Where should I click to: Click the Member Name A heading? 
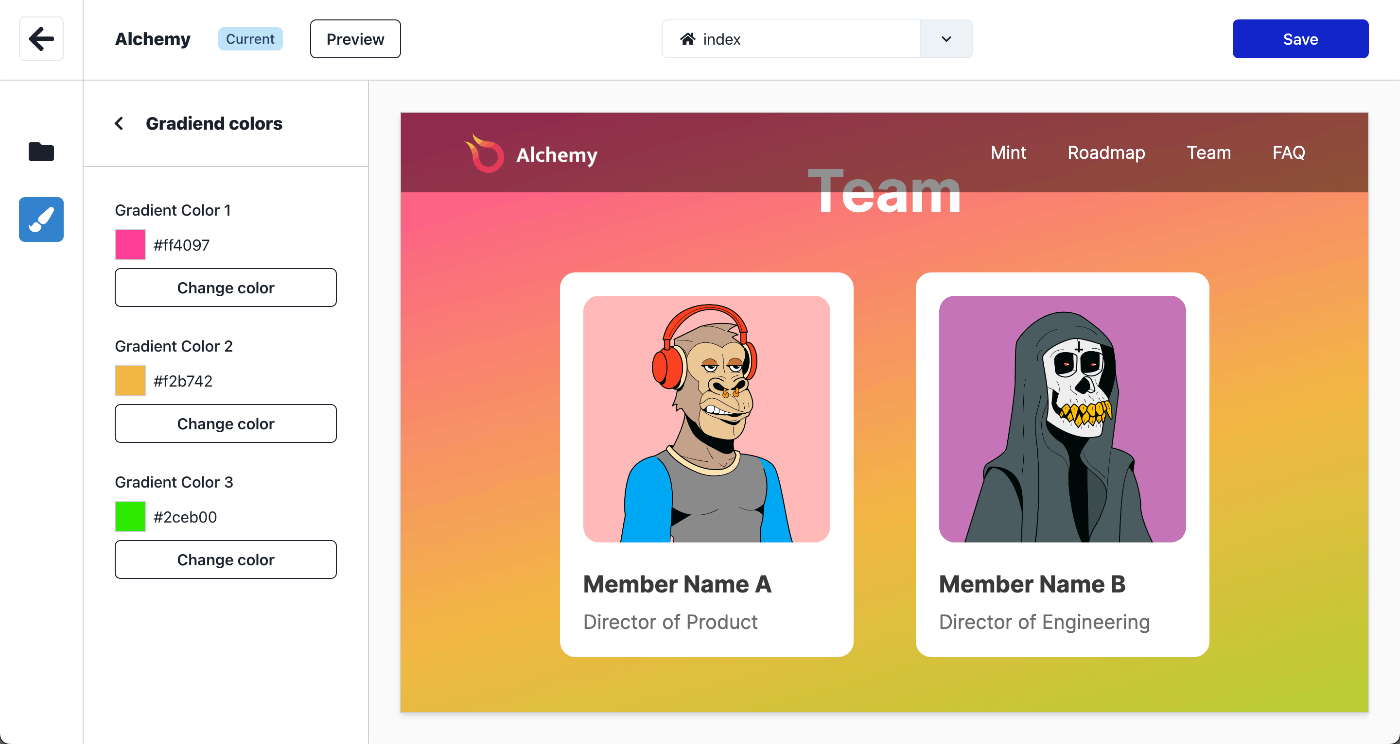pos(677,584)
